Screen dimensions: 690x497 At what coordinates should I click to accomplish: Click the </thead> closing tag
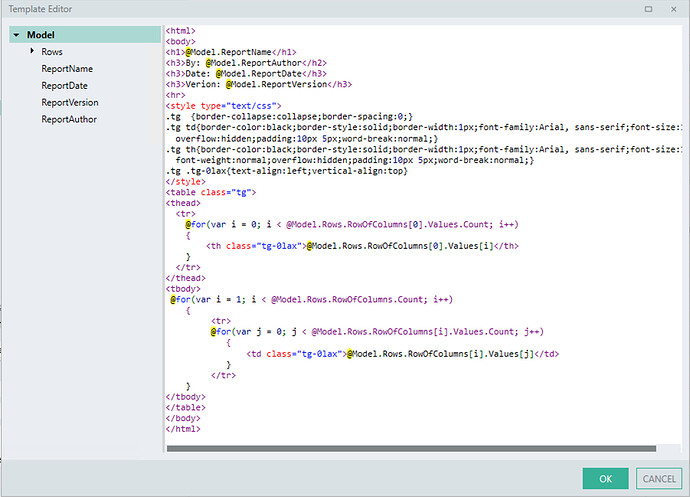point(185,278)
